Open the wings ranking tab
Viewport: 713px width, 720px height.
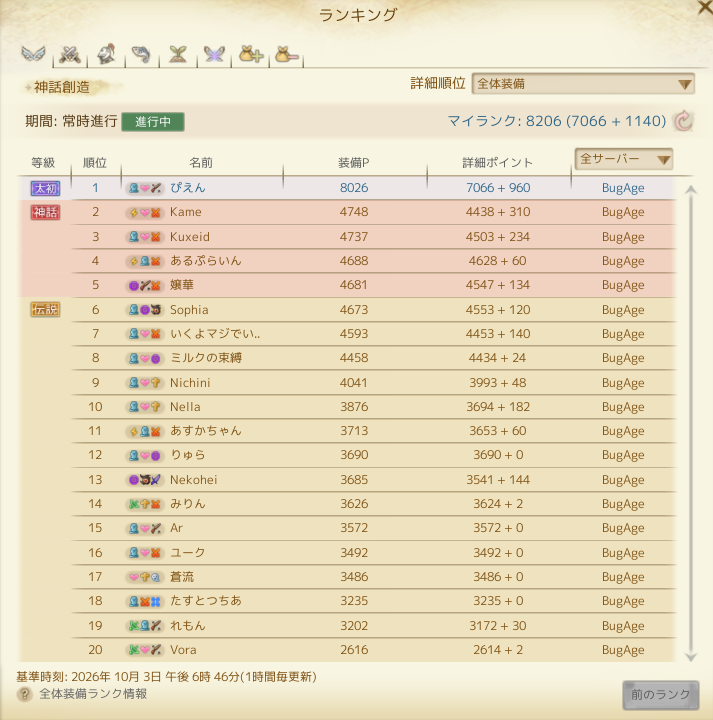[34, 55]
